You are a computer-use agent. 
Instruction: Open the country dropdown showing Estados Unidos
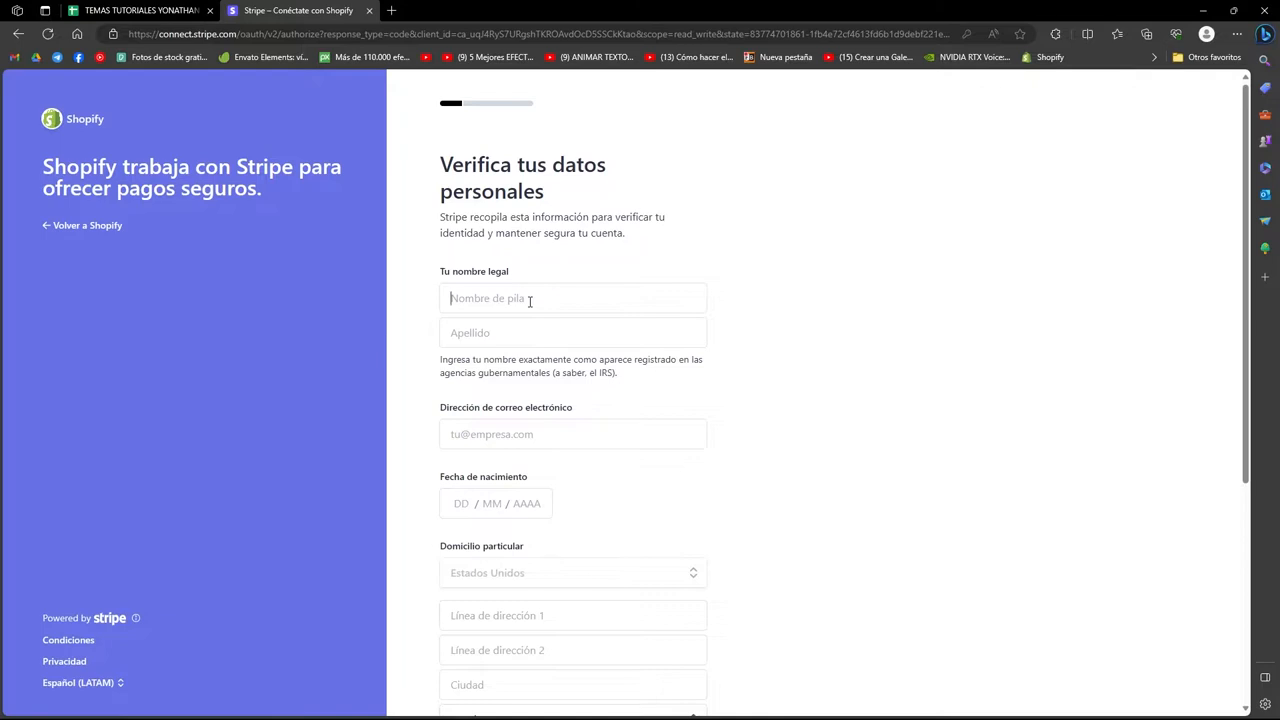[x=573, y=573]
